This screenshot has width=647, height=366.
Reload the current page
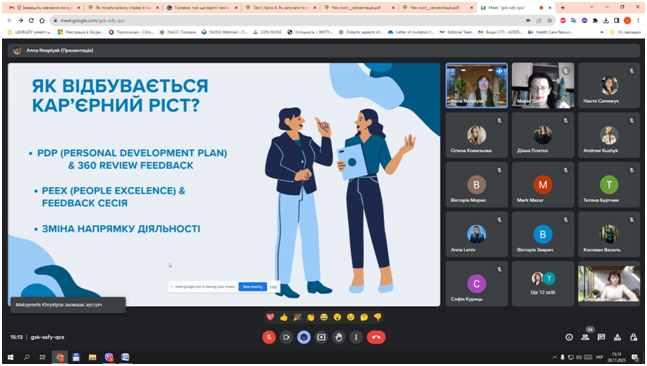click(31, 20)
